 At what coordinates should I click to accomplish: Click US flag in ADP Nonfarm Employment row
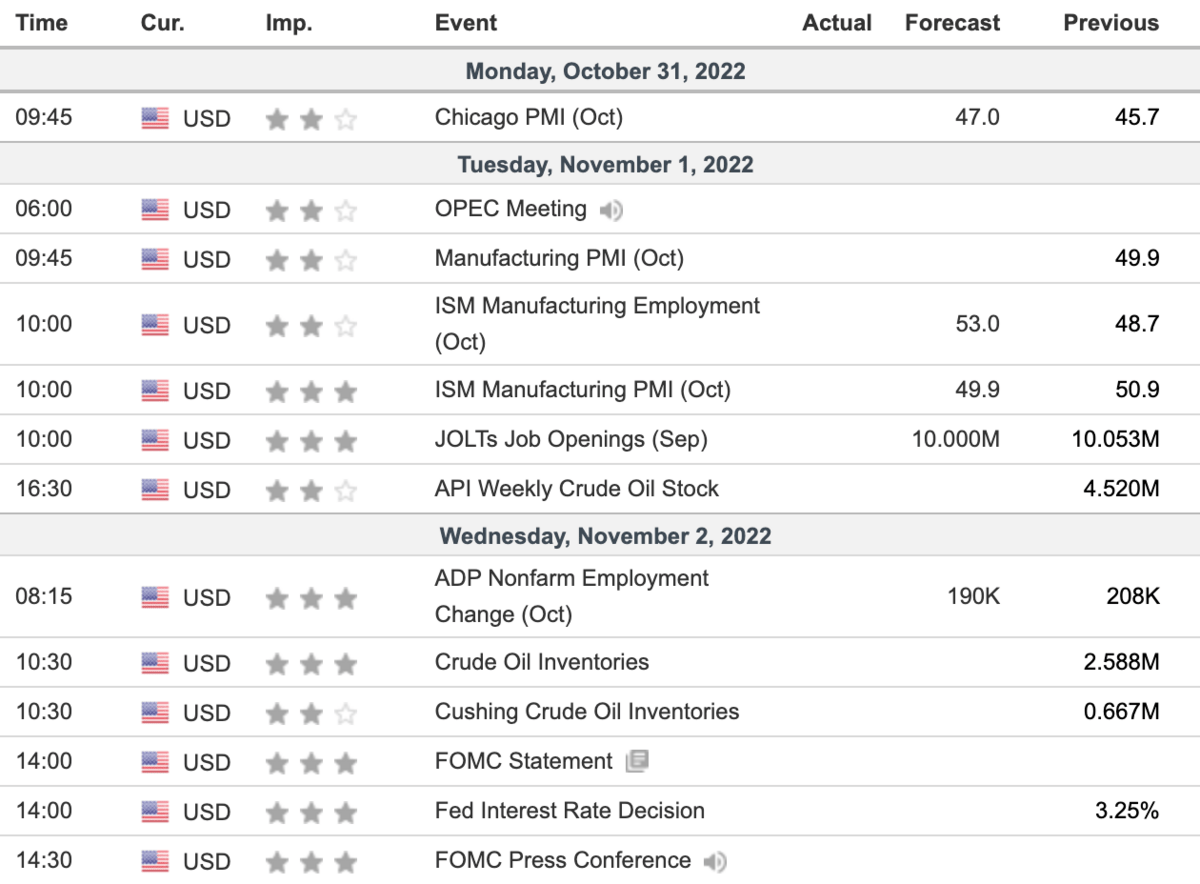pos(155,597)
